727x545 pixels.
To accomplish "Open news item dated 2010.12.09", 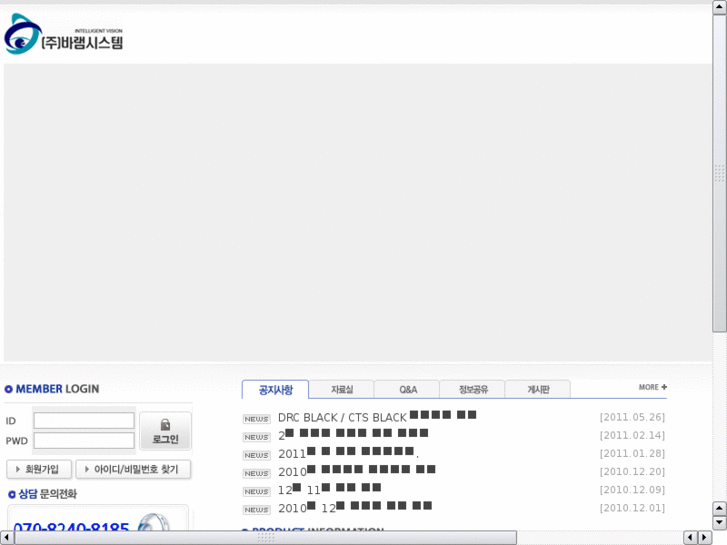I will [x=329, y=489].
